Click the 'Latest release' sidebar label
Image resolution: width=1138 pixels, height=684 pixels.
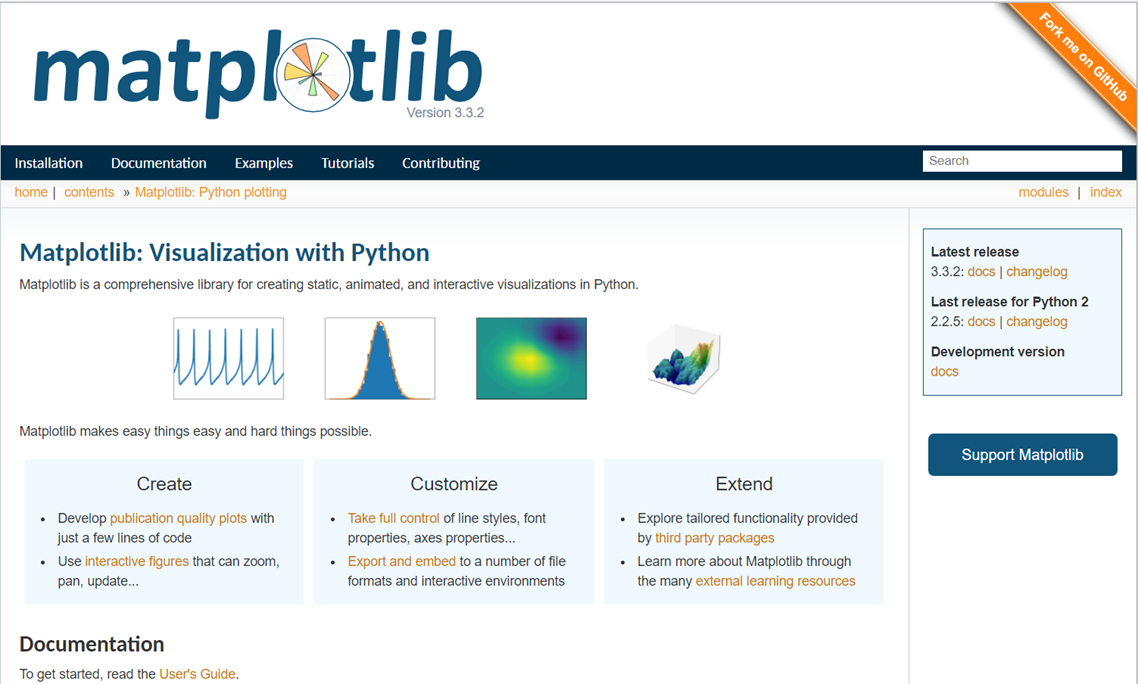(x=975, y=252)
